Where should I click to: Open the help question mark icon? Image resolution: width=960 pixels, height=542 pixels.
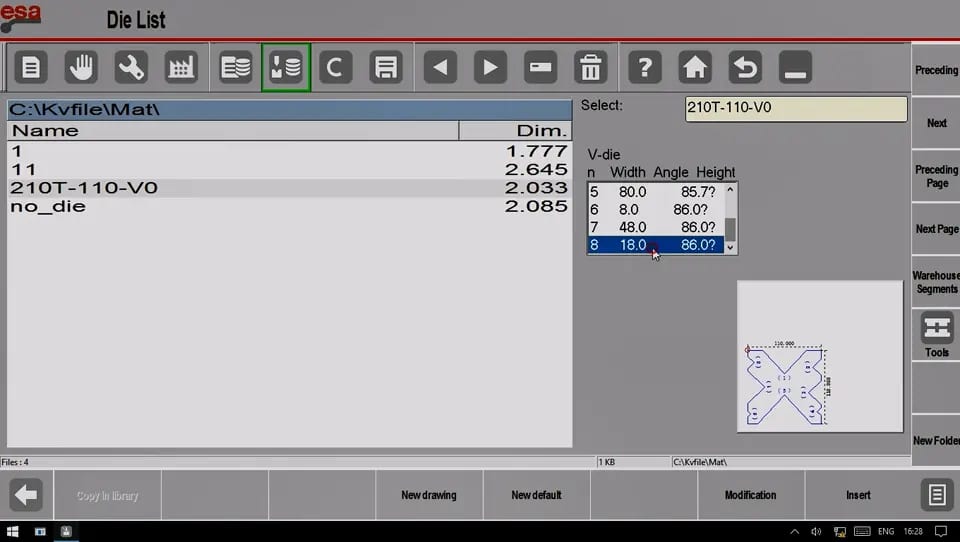tap(645, 67)
